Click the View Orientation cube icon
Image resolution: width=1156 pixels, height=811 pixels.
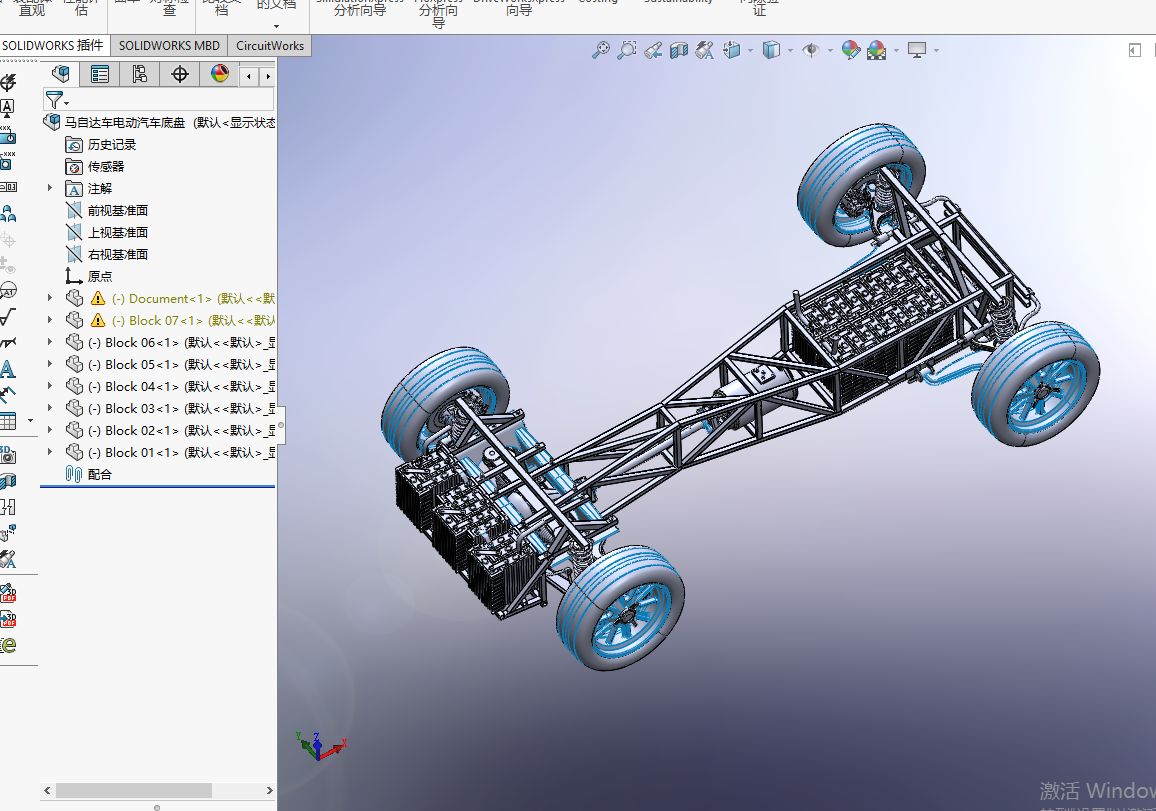coord(732,50)
